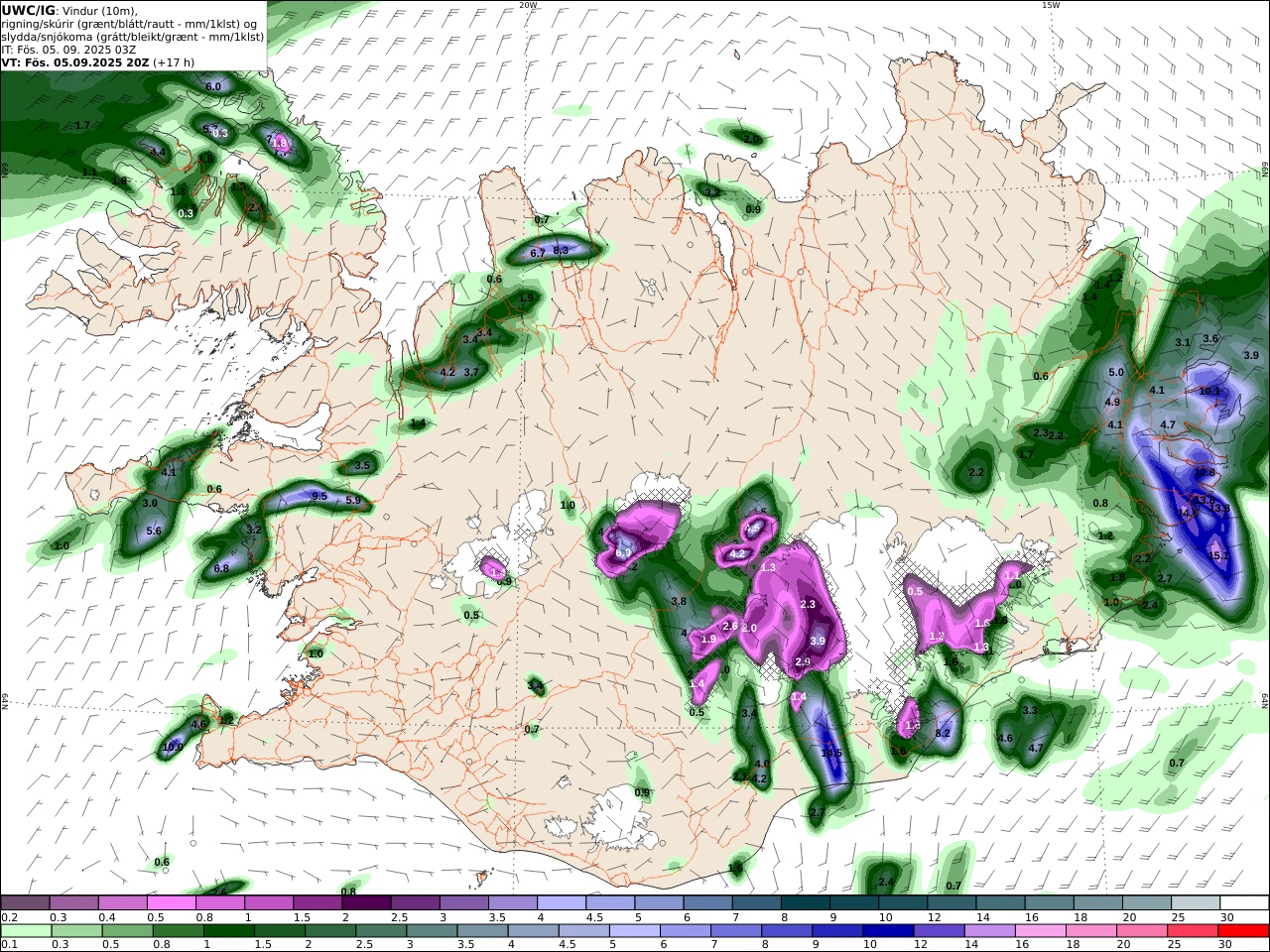This screenshot has height=952, width=1270.
Task: Click the '3.6' value in the northeast
Action: [x=1210, y=339]
